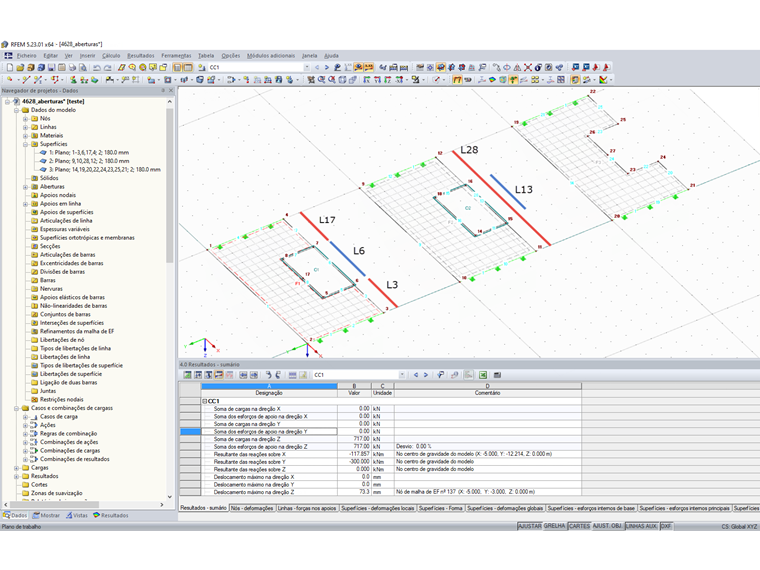Click the color scale icon at toolbar end
This screenshot has height=570, width=760.
pos(603,79)
